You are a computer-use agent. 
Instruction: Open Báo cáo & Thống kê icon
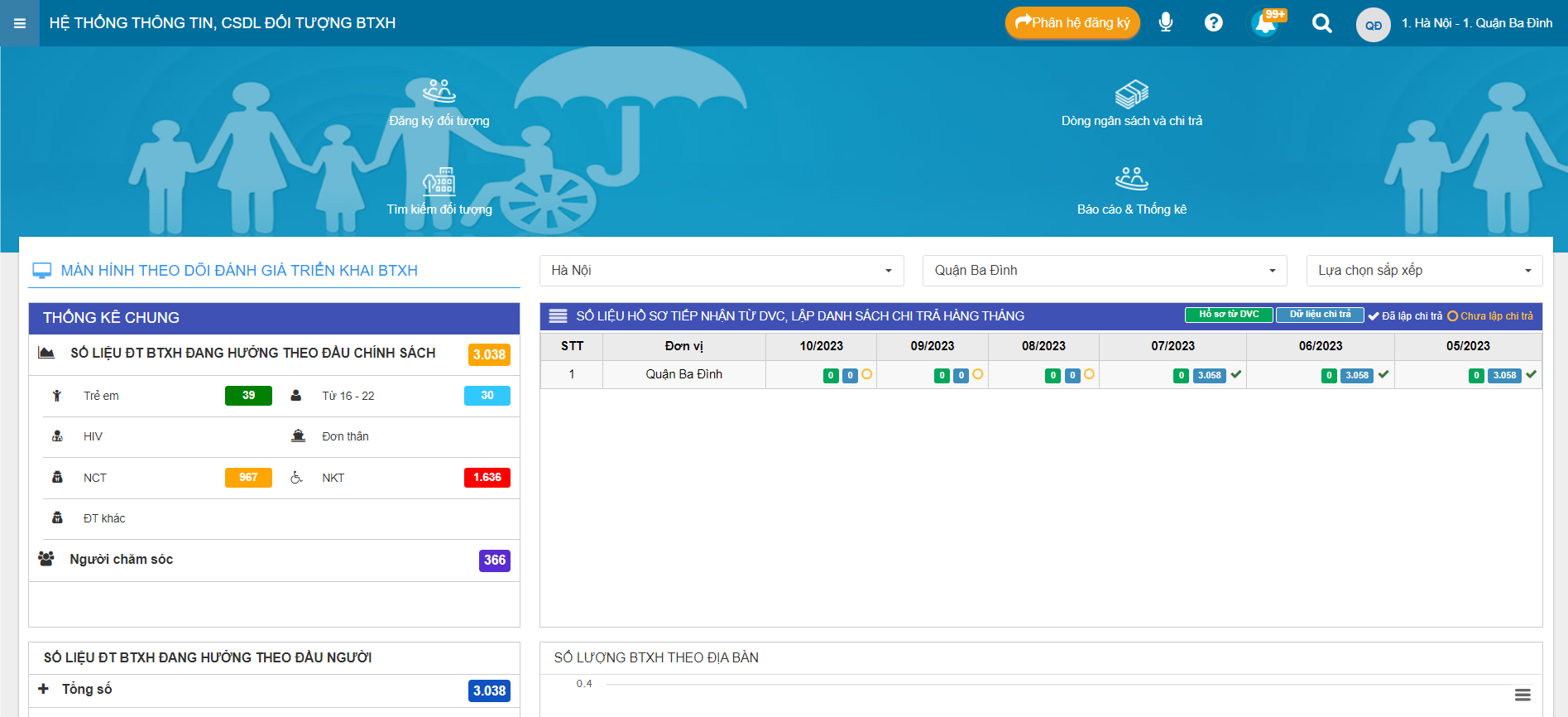(1131, 180)
